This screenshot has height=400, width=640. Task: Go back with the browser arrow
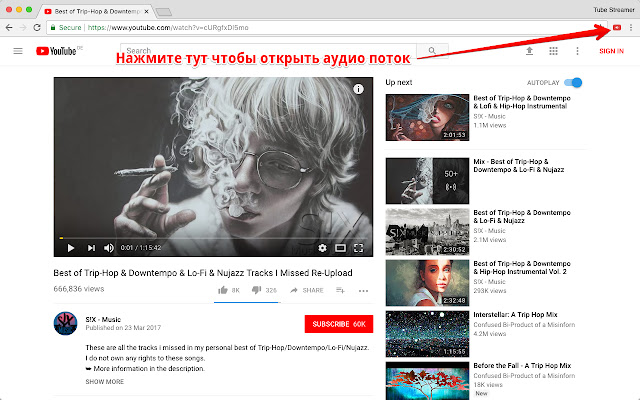9,27
